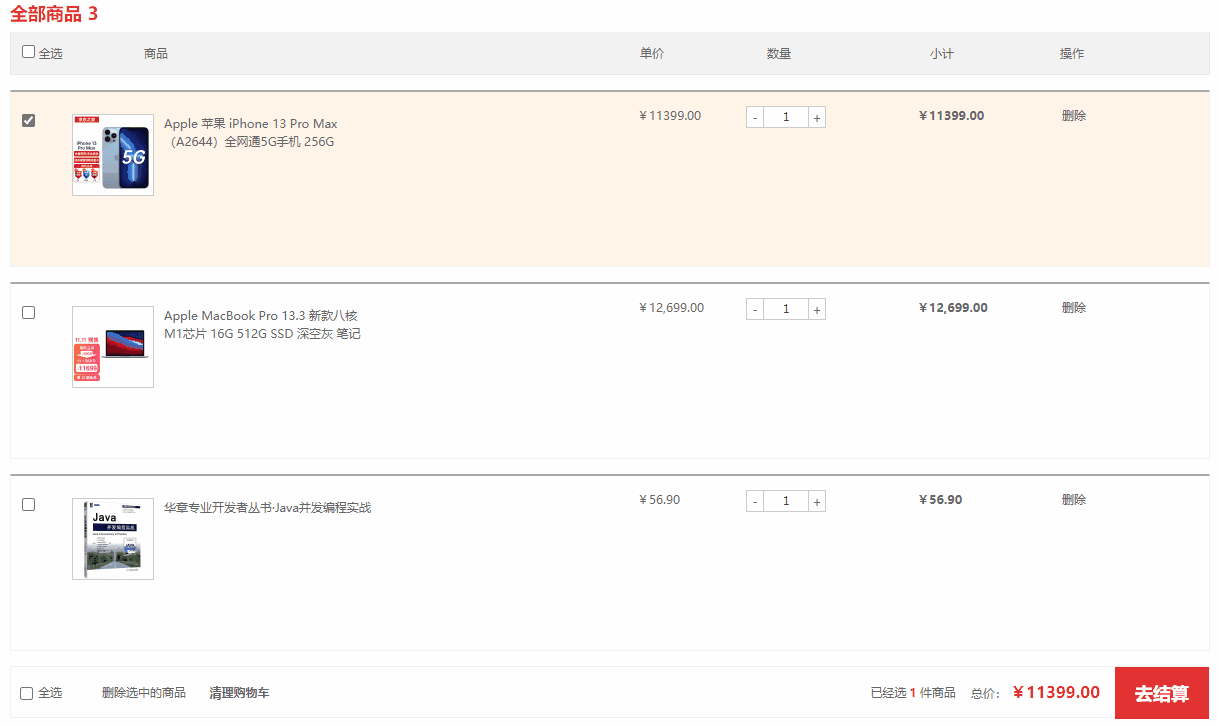Click the red 去结算 checkout button
Viewport: 1218px width, 726px height.
coord(1162,693)
